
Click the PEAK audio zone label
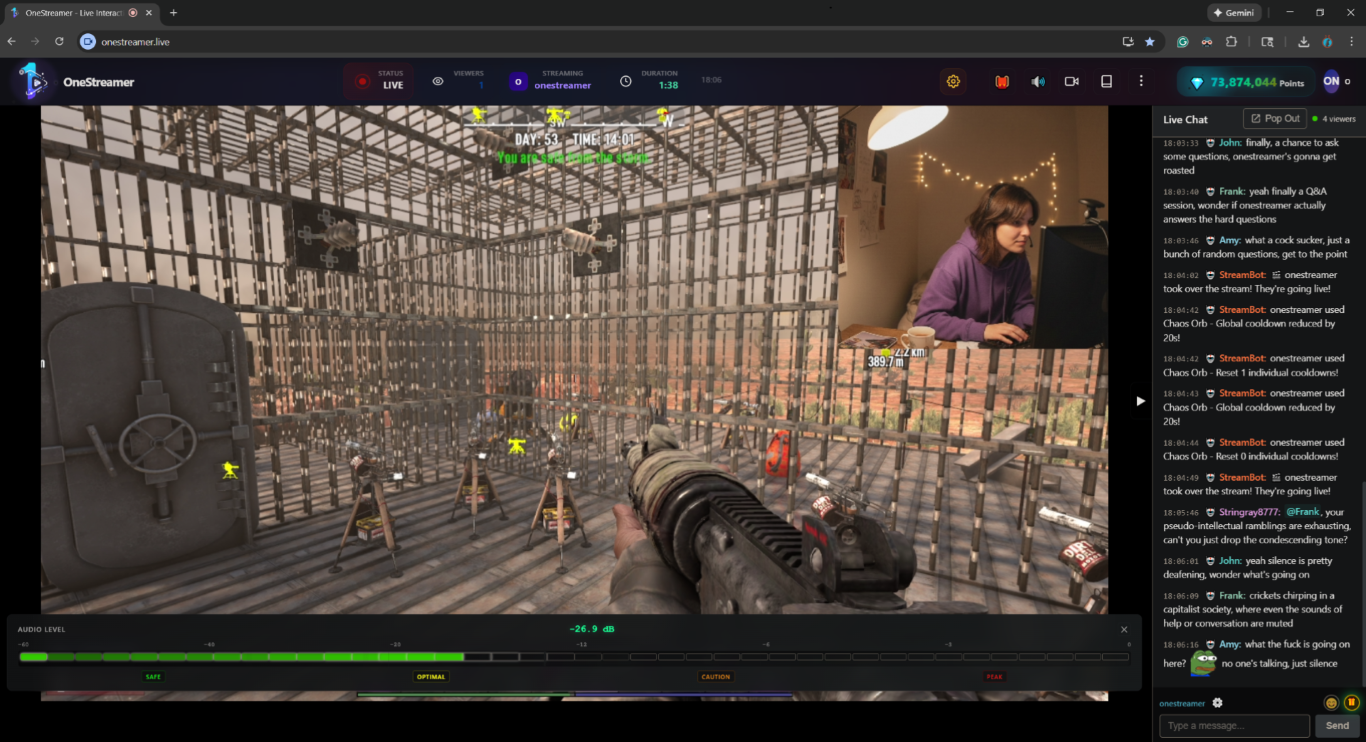995,677
